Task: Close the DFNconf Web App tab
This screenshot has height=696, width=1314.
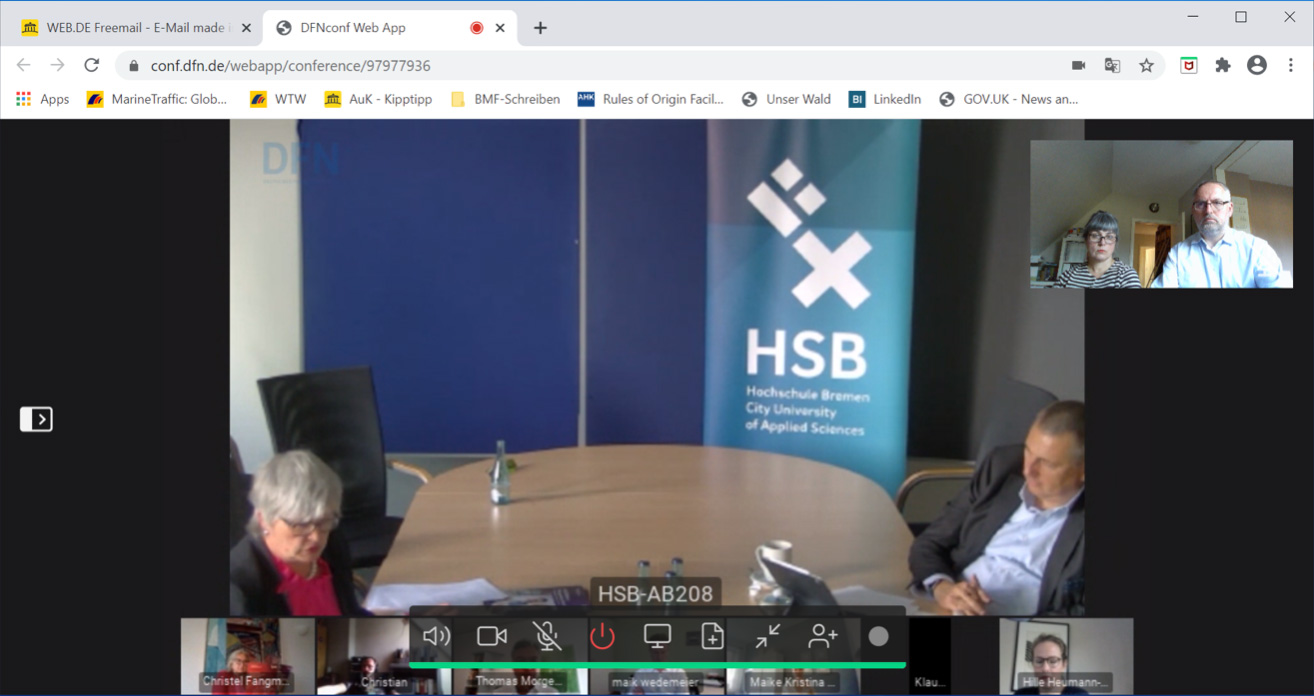Action: [500, 28]
